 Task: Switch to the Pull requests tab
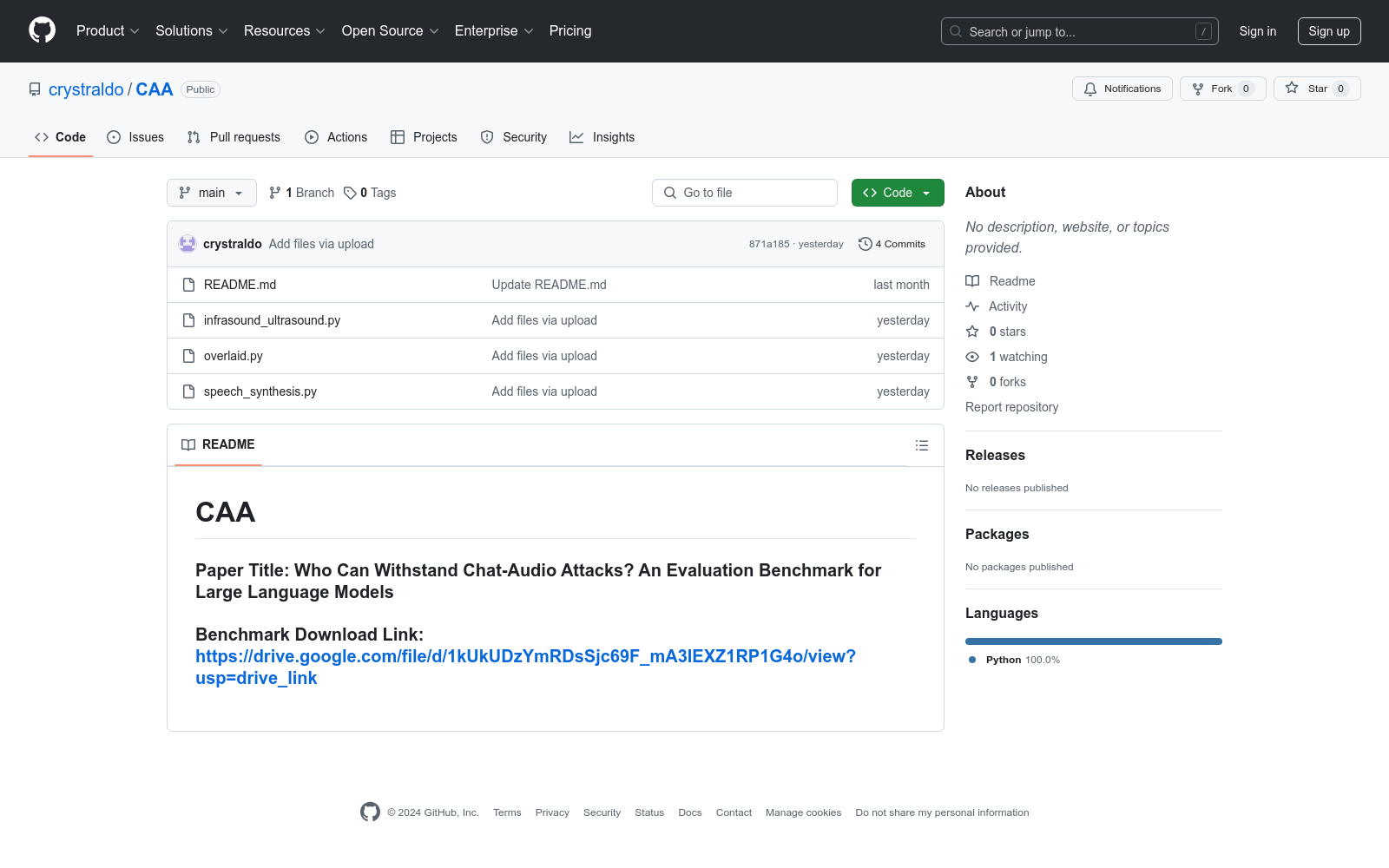click(234, 137)
